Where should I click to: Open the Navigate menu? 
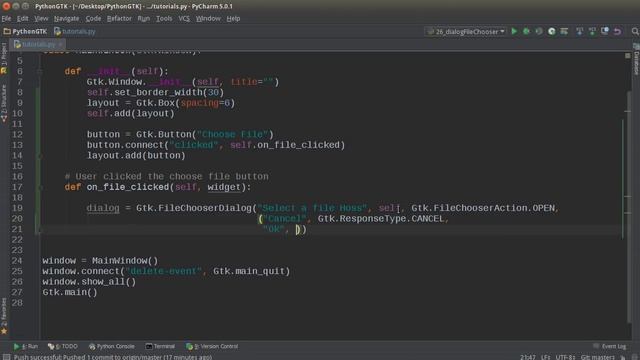click(x=67, y=18)
